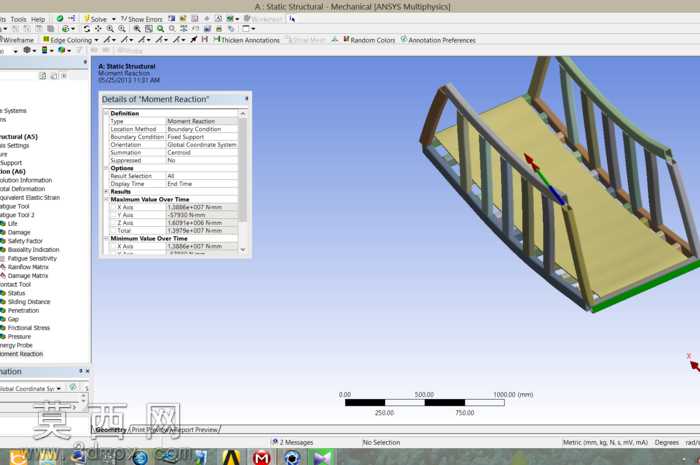Click the red M taskbar icon
The width and height of the screenshot is (700, 465).
(261, 457)
